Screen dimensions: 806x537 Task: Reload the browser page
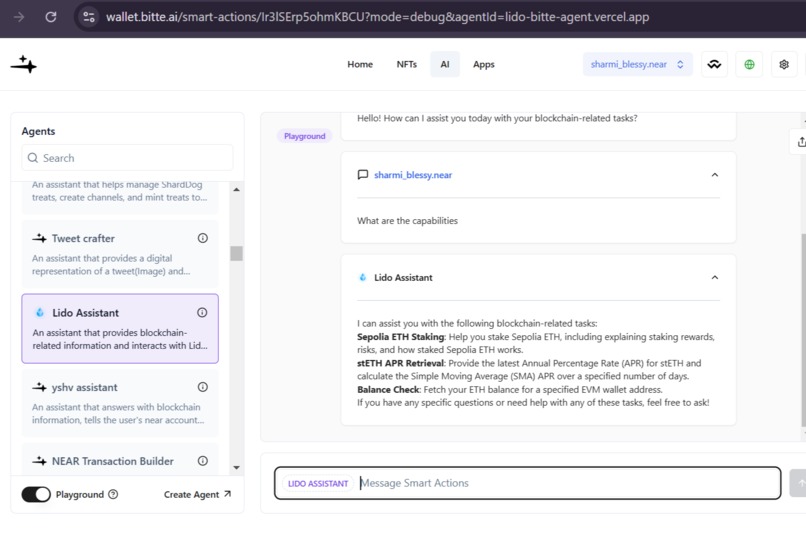50,17
